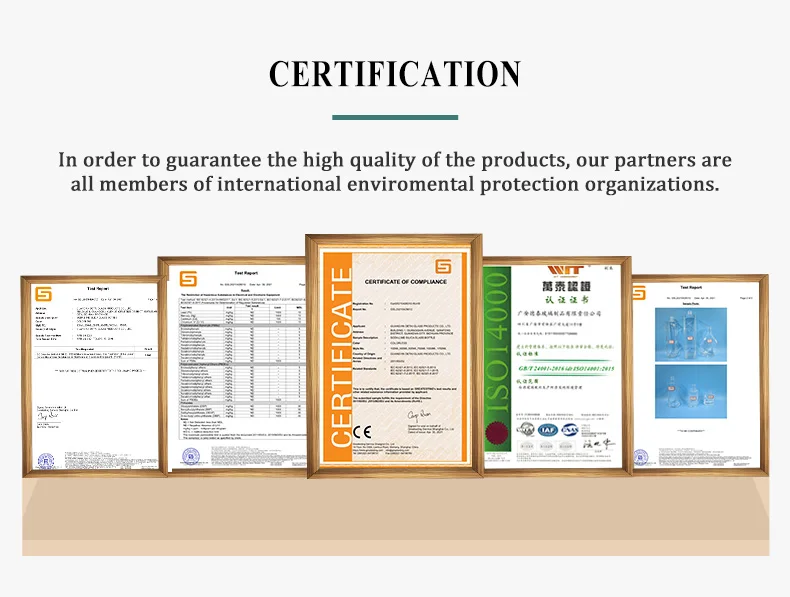
Task: Click the CE mark on the orange certificate
Action: (362, 432)
